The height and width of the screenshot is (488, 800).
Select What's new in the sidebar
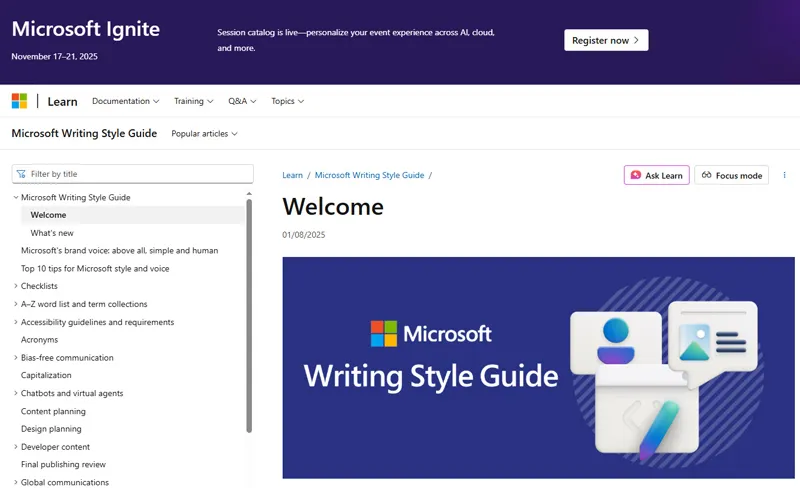point(52,233)
